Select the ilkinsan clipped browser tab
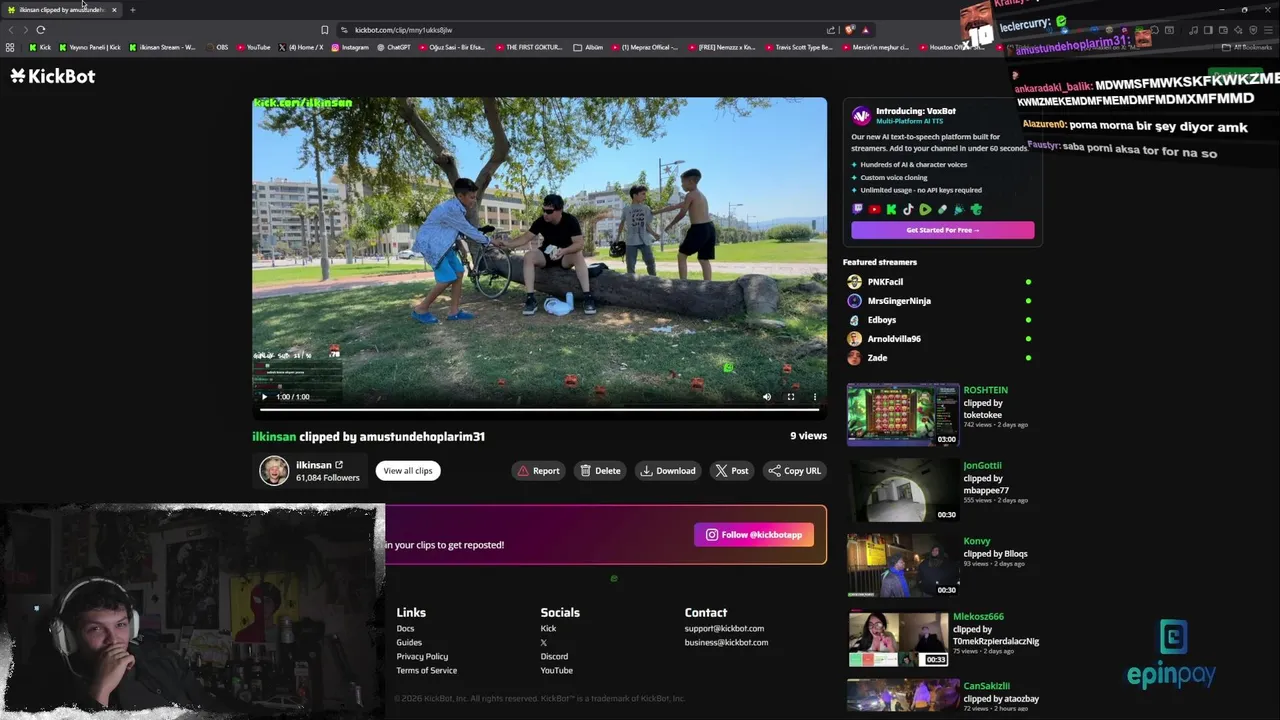The height and width of the screenshot is (720, 1280). click(62, 10)
